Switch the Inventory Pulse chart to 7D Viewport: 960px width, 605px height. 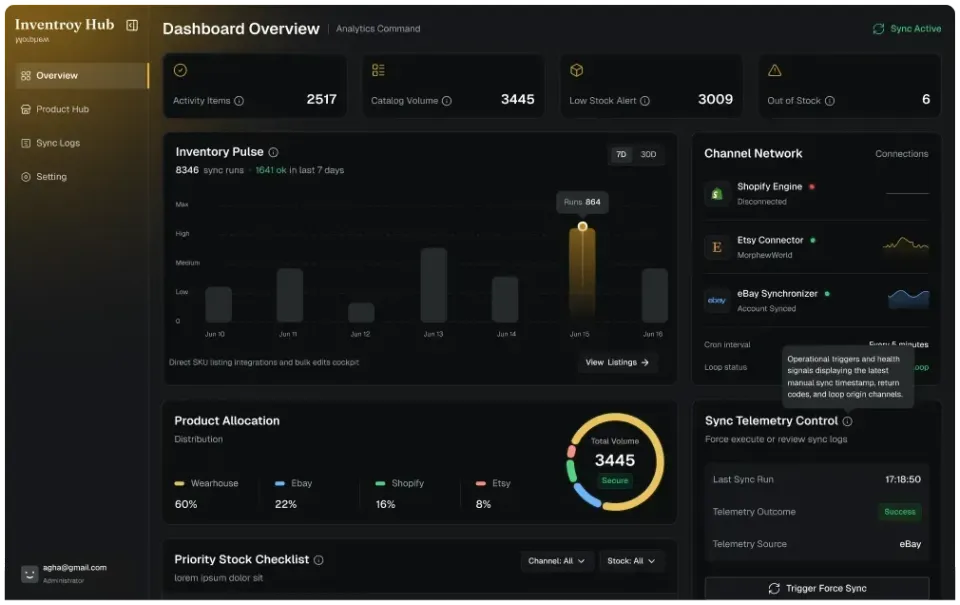(621, 155)
